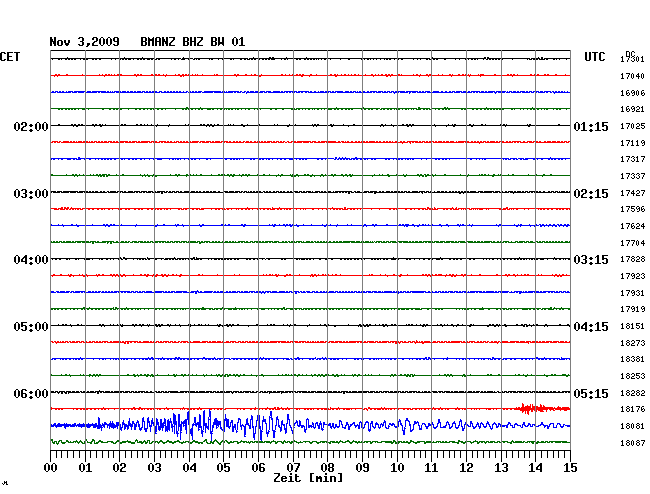Select the station label BMANZ BHZ BW 01
The image size is (650, 494).
[193, 41]
